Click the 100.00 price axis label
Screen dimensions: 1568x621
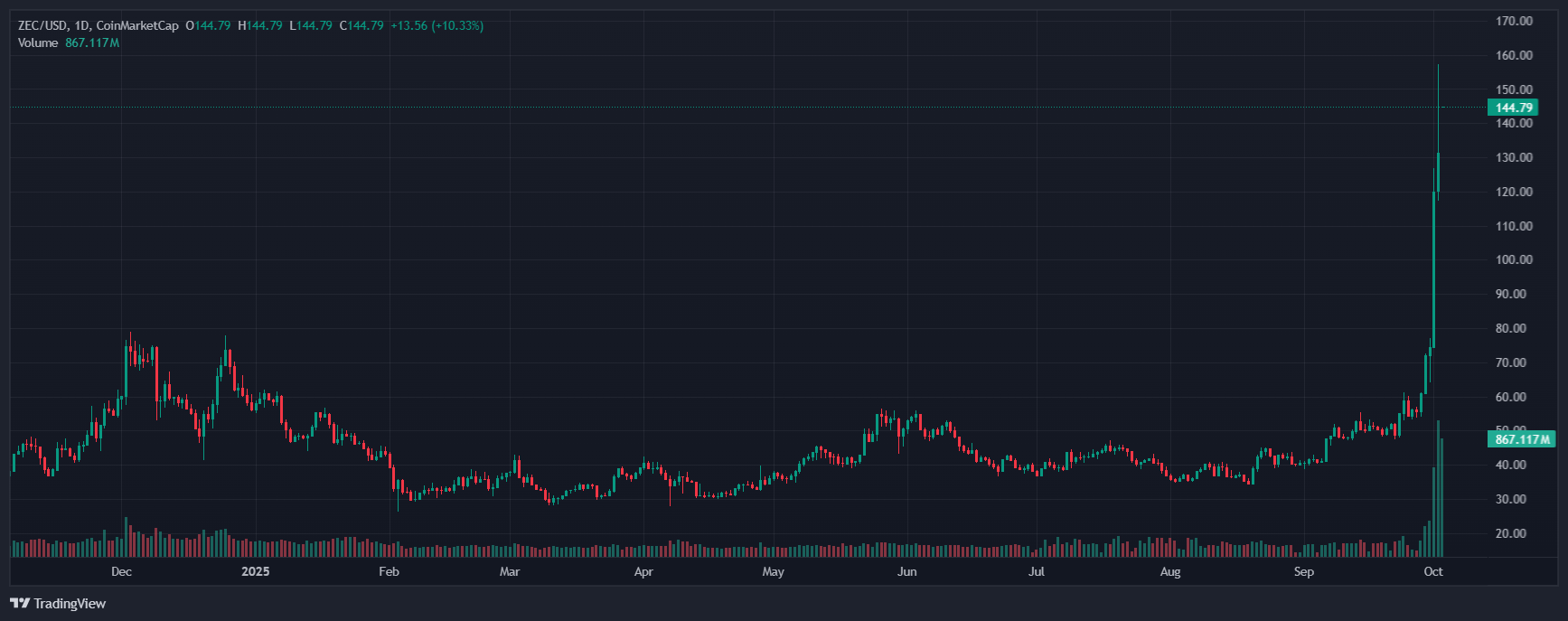point(1514,259)
